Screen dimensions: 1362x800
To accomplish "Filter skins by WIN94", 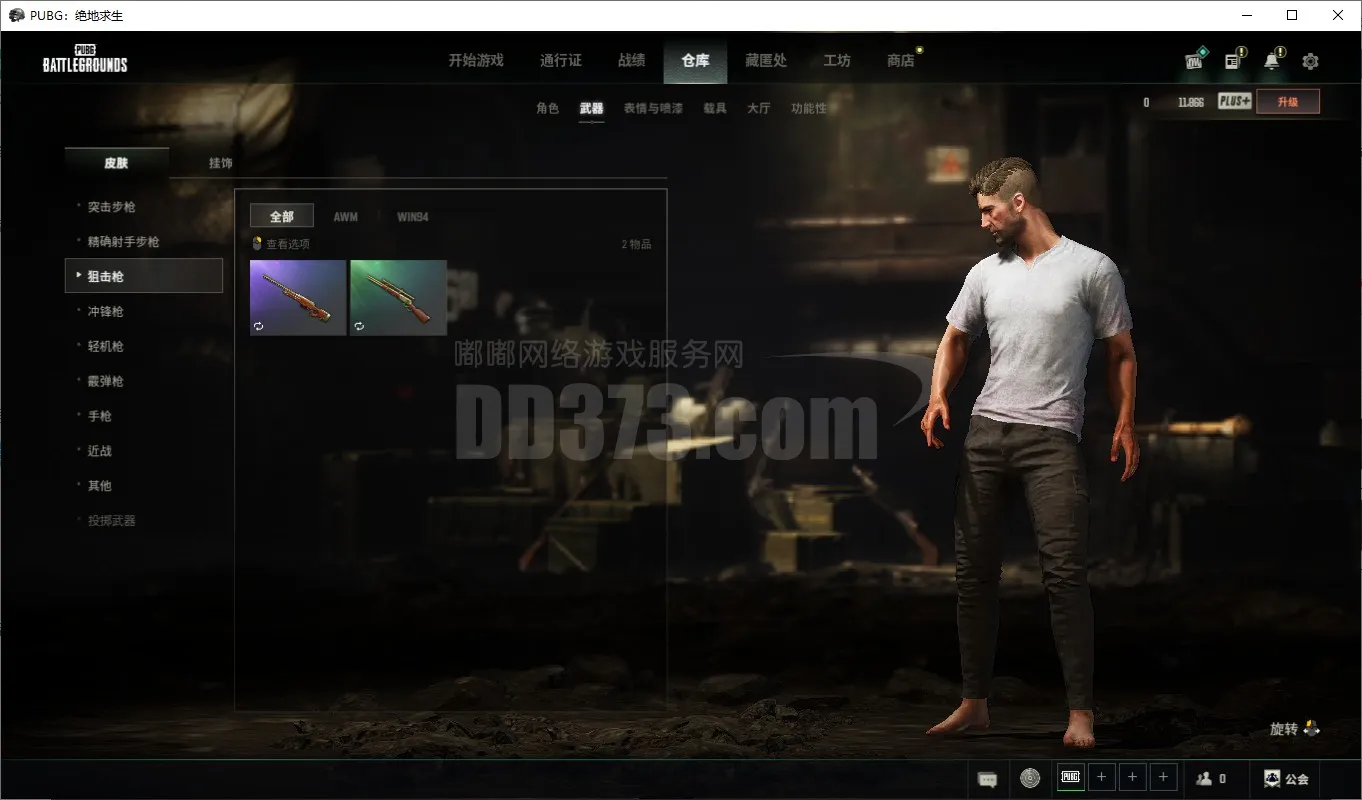I will [x=413, y=216].
